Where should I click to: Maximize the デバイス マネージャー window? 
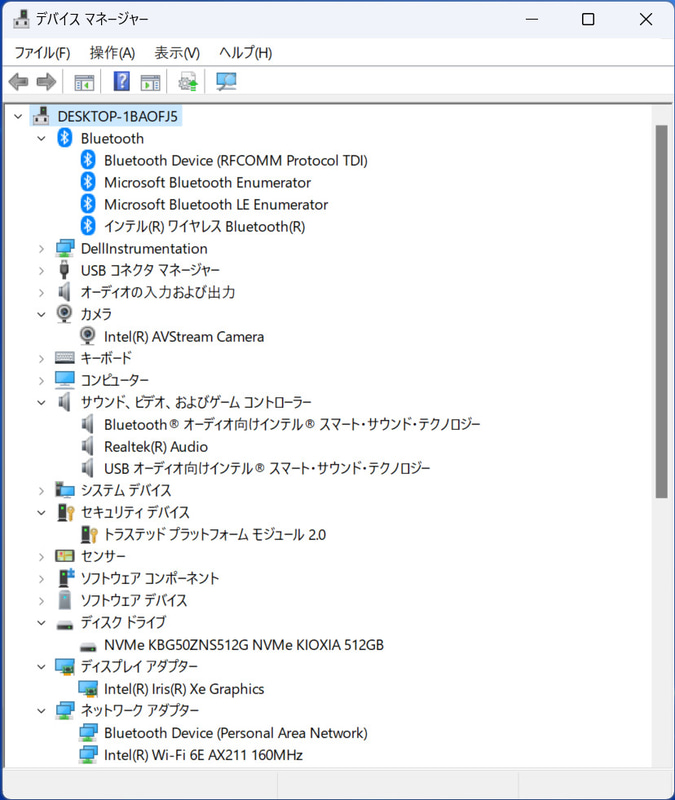588,19
